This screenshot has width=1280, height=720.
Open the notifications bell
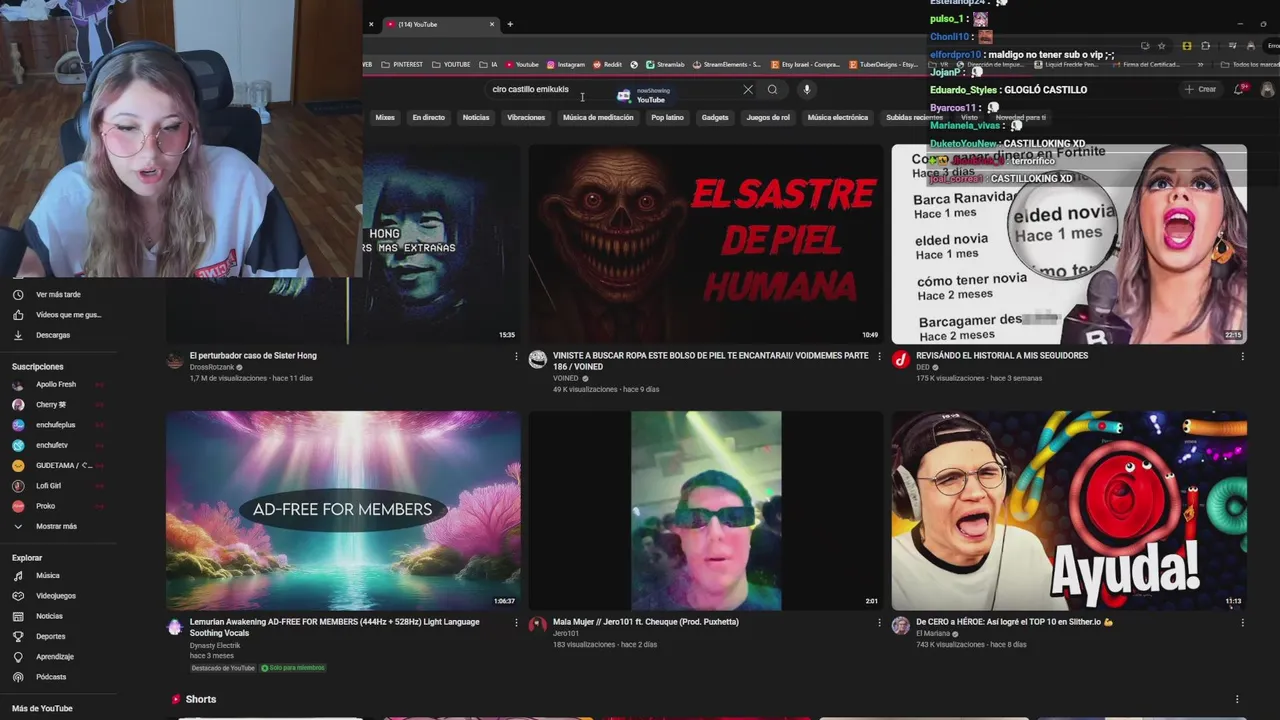pyautogui.click(x=1240, y=89)
